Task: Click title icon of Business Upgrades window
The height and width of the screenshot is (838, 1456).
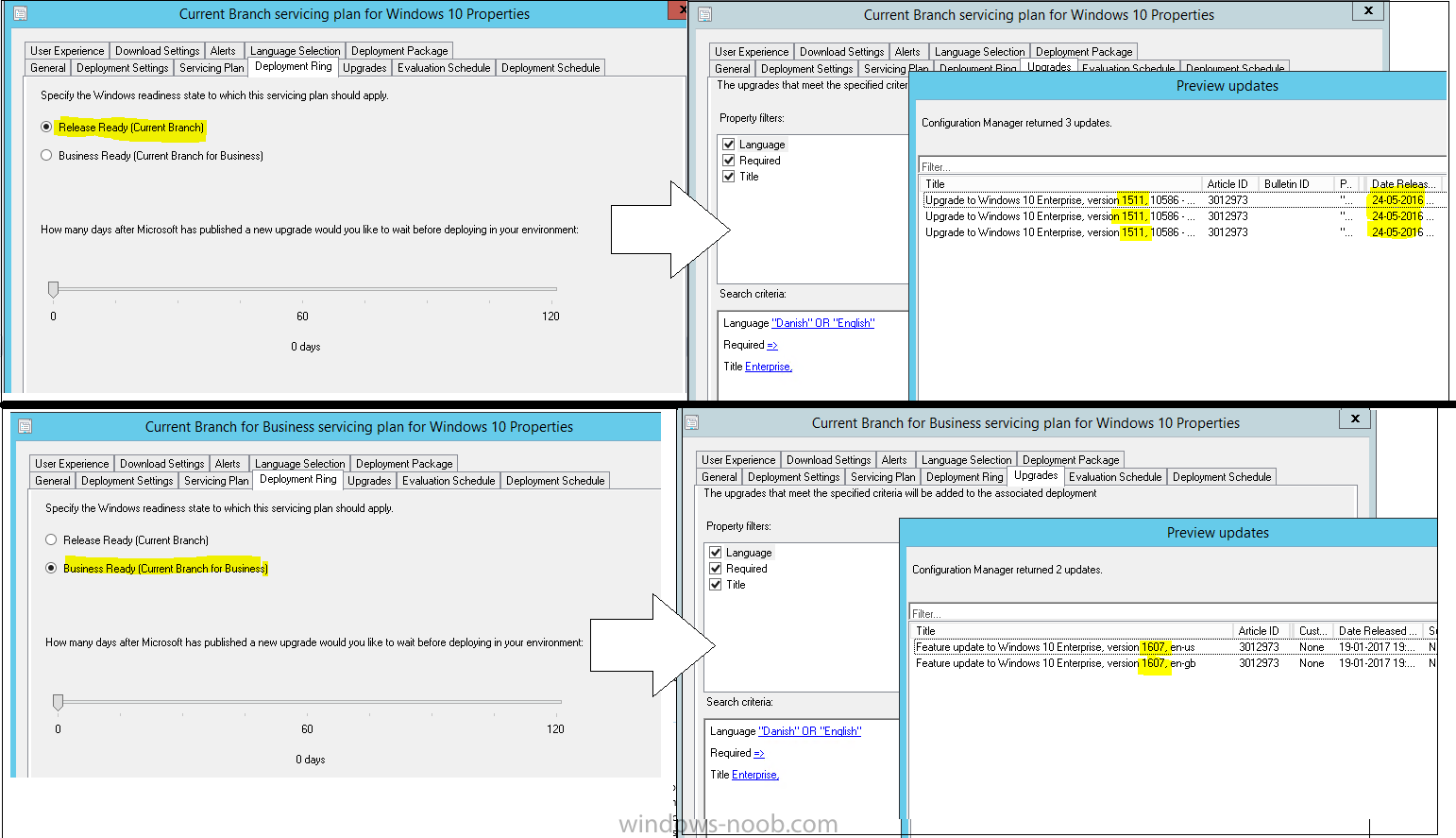Action: (692, 422)
